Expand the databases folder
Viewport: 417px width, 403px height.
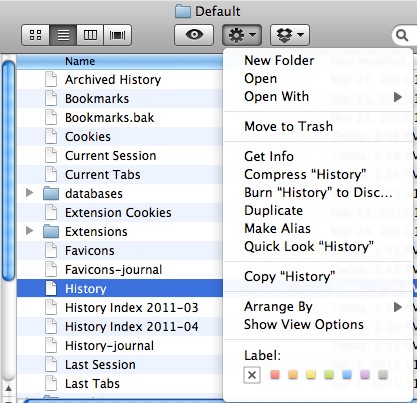(x=30, y=192)
